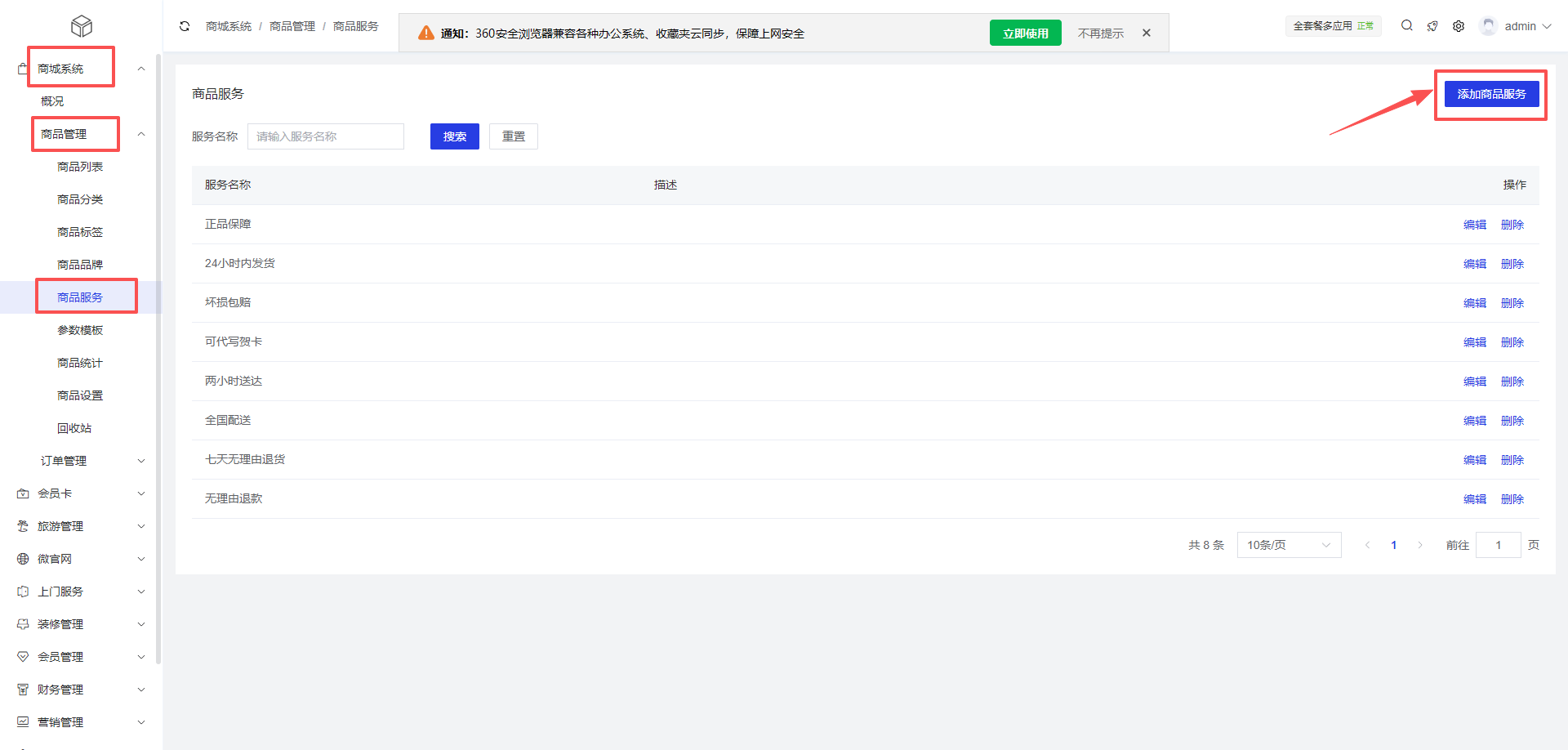Click the admin user avatar
Viewport: 1568px width, 750px height.
[1488, 26]
